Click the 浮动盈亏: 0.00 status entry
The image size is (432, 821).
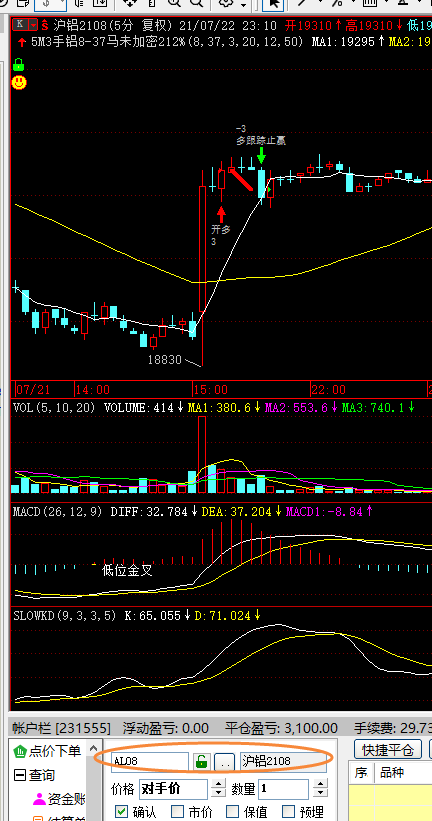[x=165, y=728]
